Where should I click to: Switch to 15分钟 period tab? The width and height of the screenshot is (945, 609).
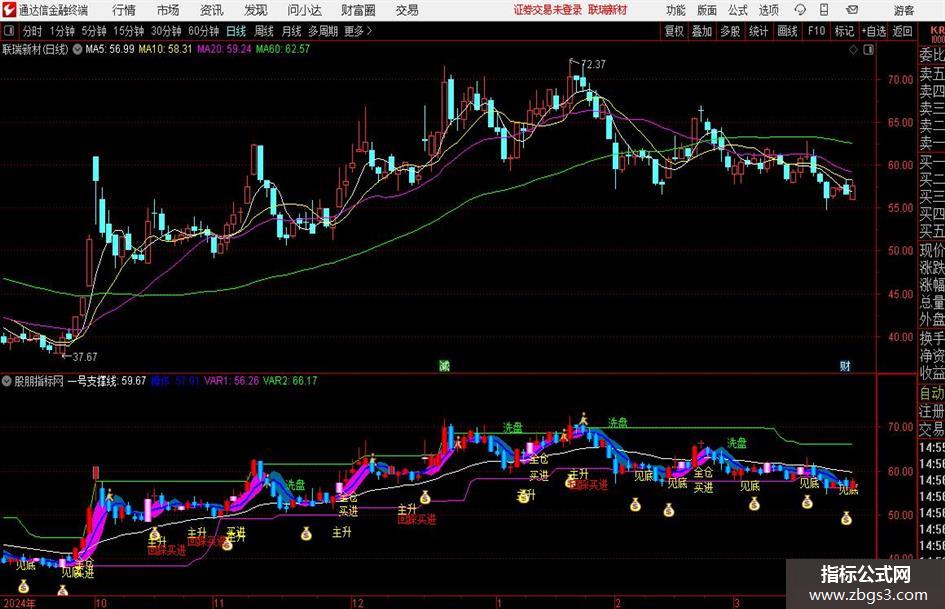click(129, 31)
